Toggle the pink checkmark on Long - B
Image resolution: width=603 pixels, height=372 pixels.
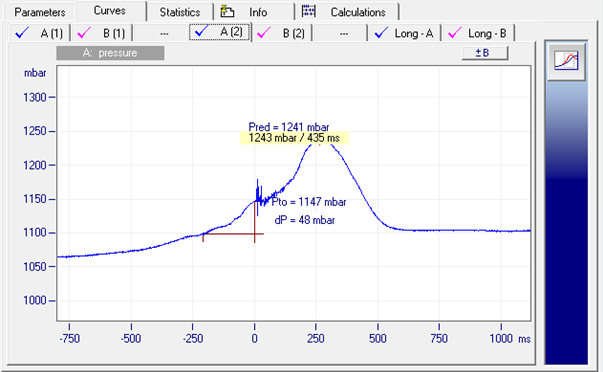(x=455, y=33)
